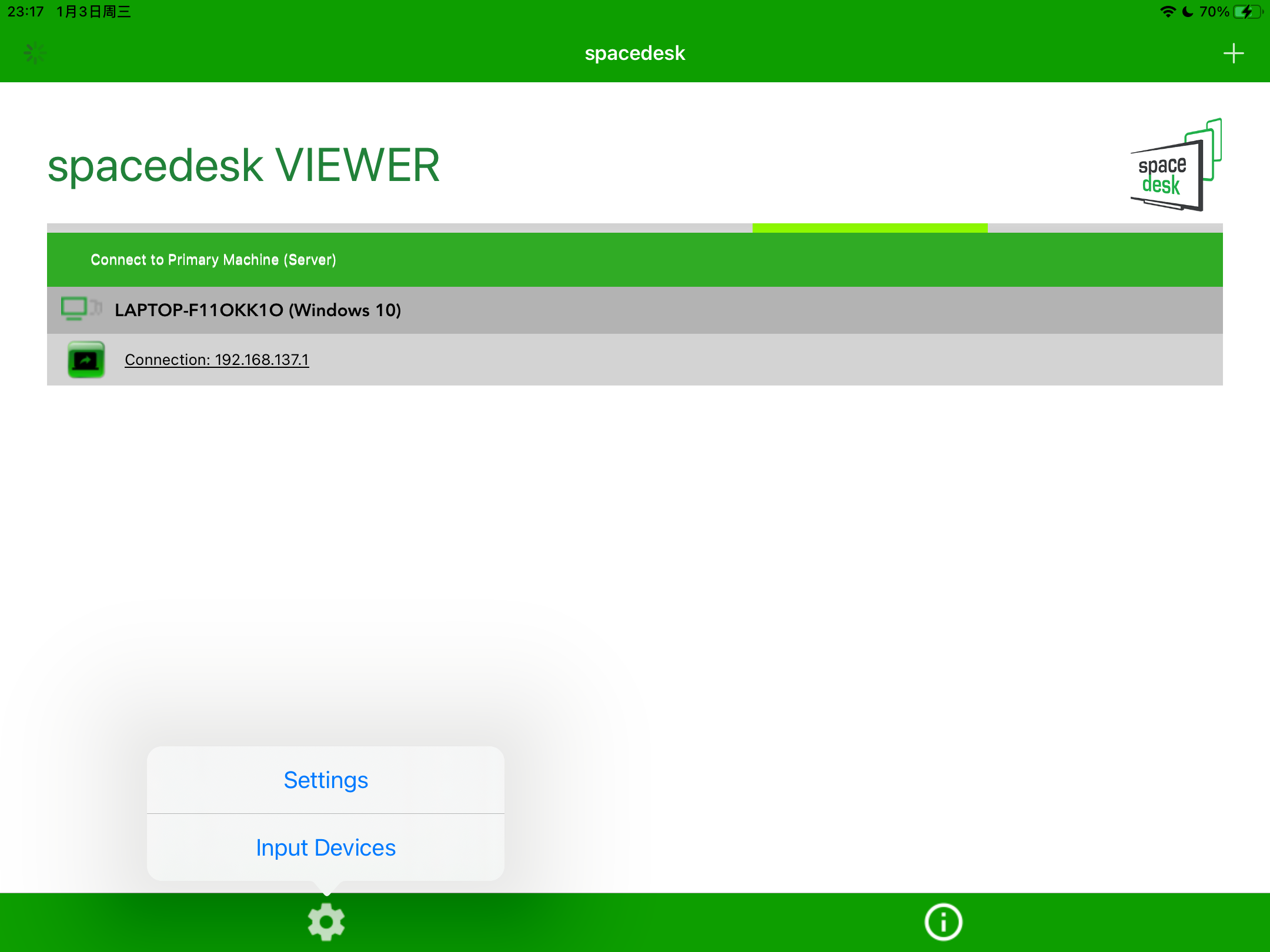The height and width of the screenshot is (952, 1270).
Task: Tap the 70% battery percentage text
Action: [1214, 12]
